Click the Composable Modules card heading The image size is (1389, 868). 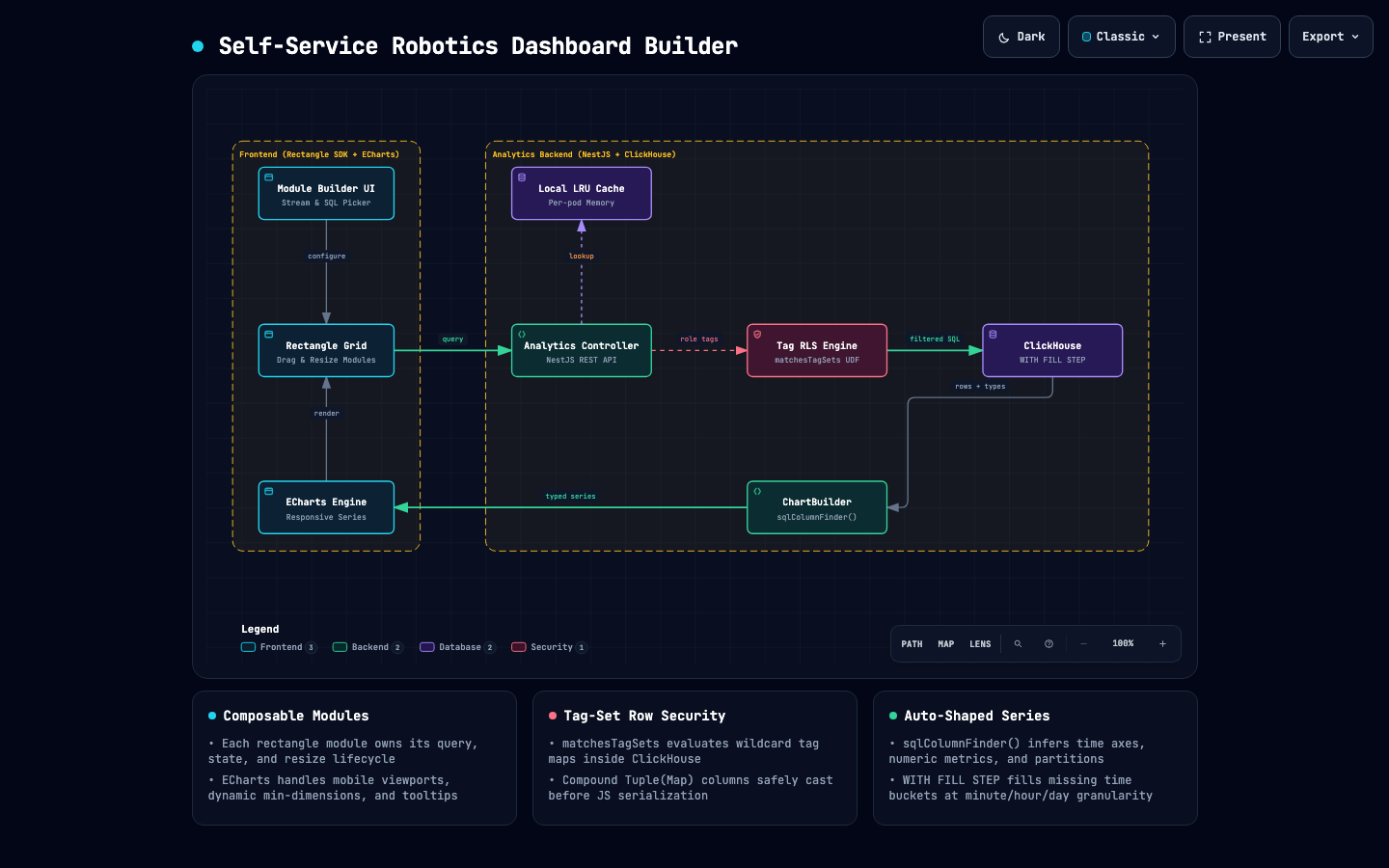(x=296, y=716)
